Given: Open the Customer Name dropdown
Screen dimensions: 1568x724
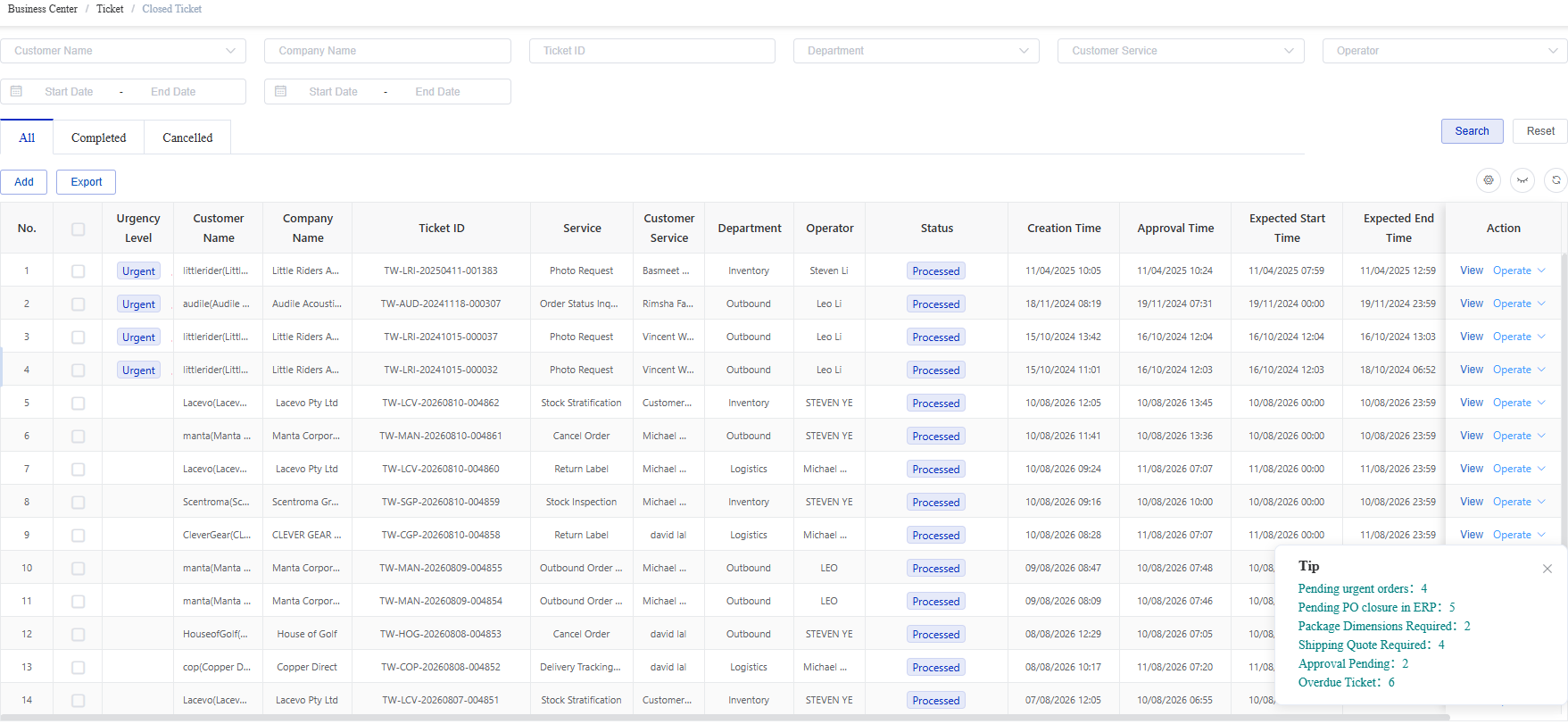Looking at the screenshot, I should tap(123, 51).
